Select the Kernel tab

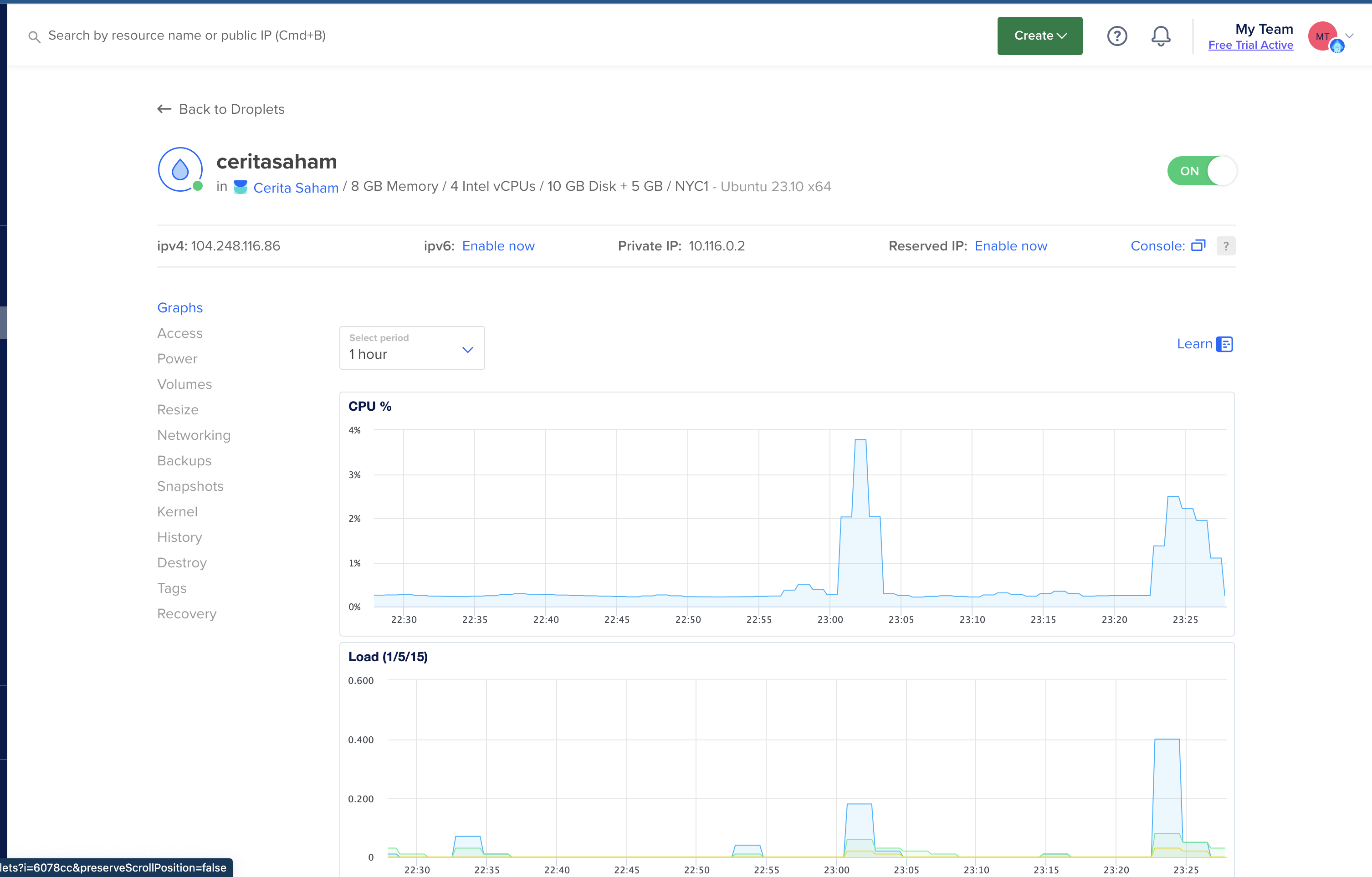(x=177, y=511)
